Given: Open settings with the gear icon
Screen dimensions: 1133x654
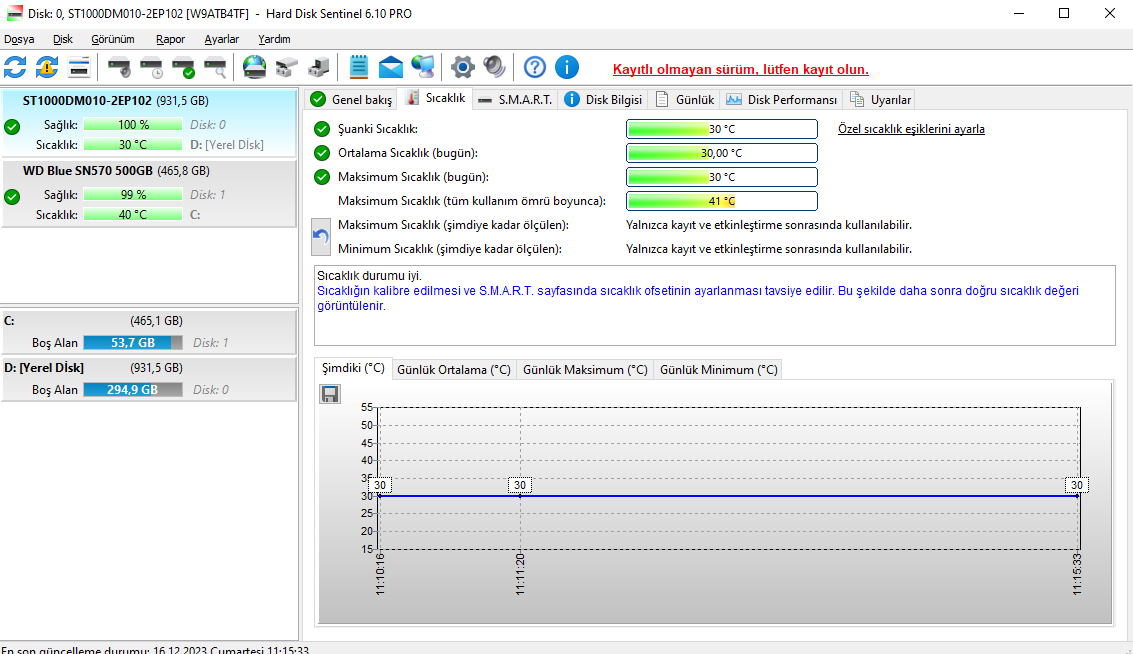Looking at the screenshot, I should click(462, 68).
